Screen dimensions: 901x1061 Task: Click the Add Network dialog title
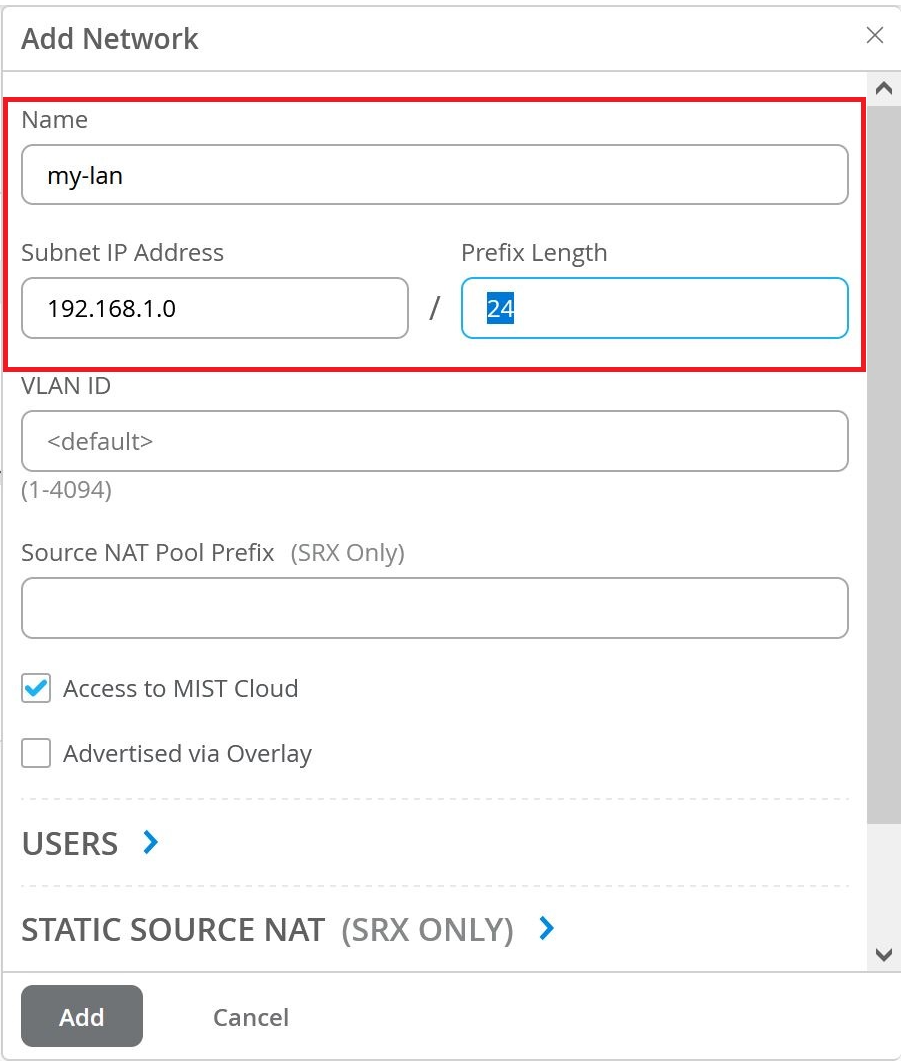tap(110, 38)
